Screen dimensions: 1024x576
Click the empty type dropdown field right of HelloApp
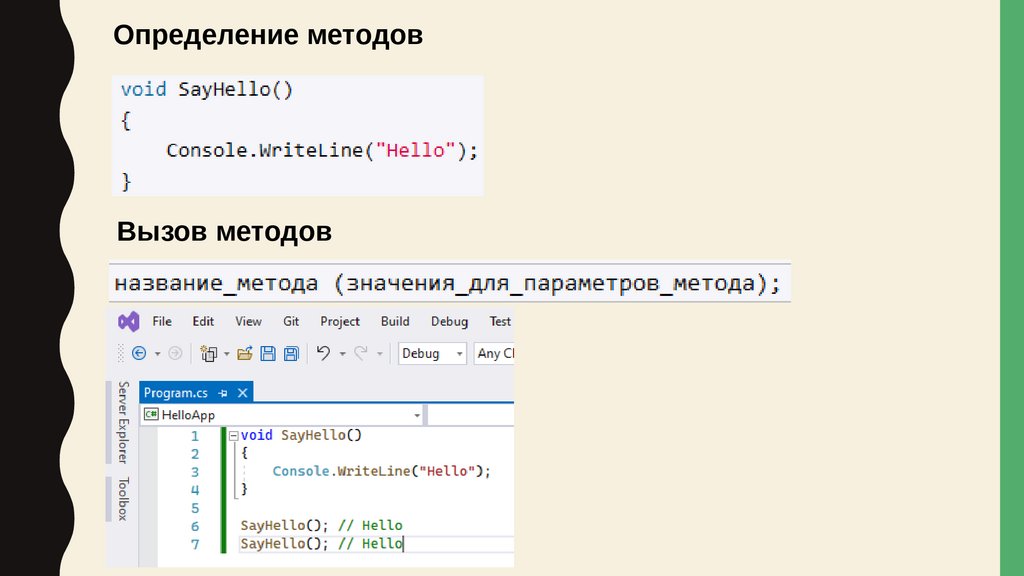coord(471,415)
